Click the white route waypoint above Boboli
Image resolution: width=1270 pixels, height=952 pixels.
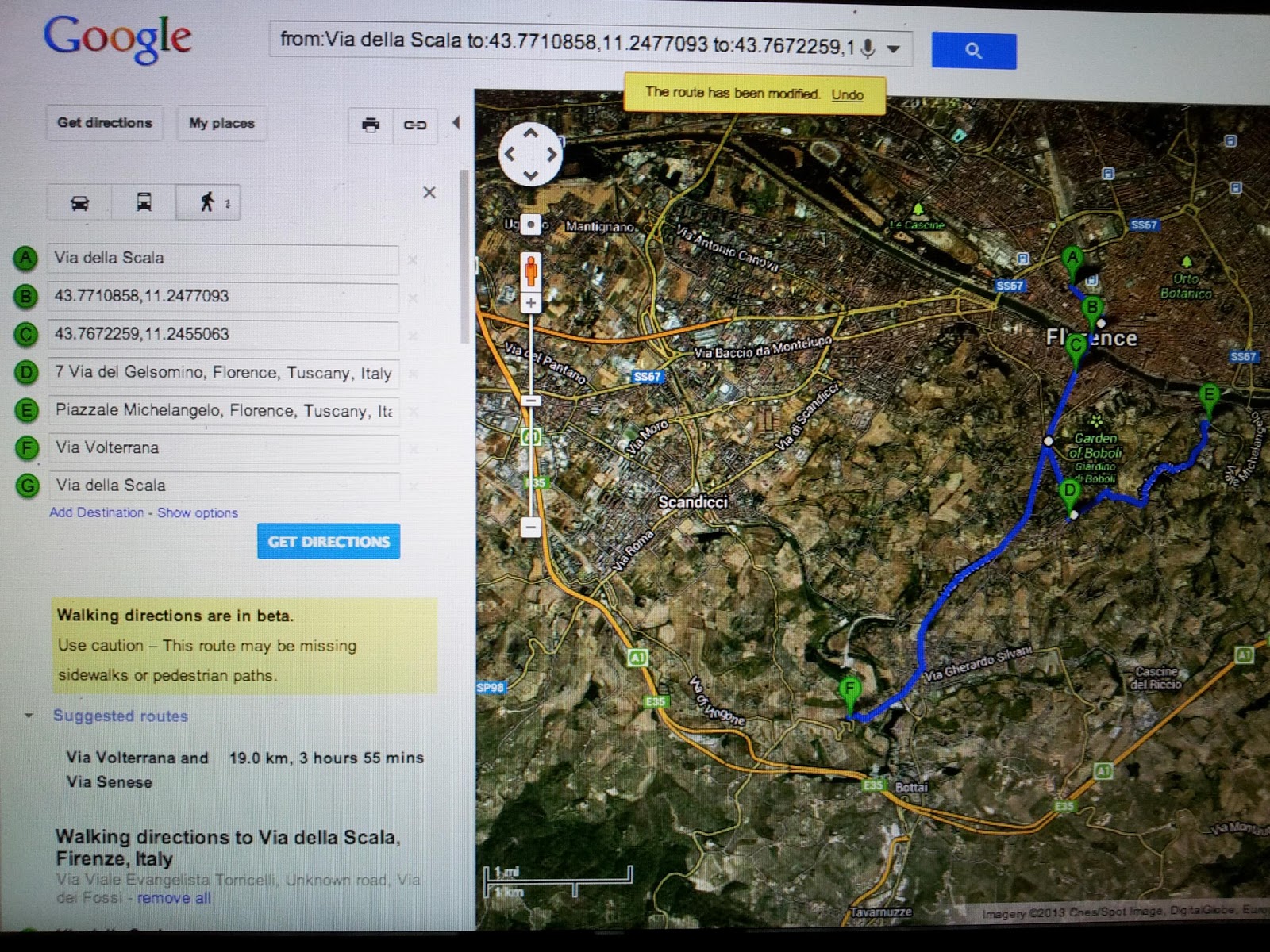pyautogui.click(x=1049, y=440)
